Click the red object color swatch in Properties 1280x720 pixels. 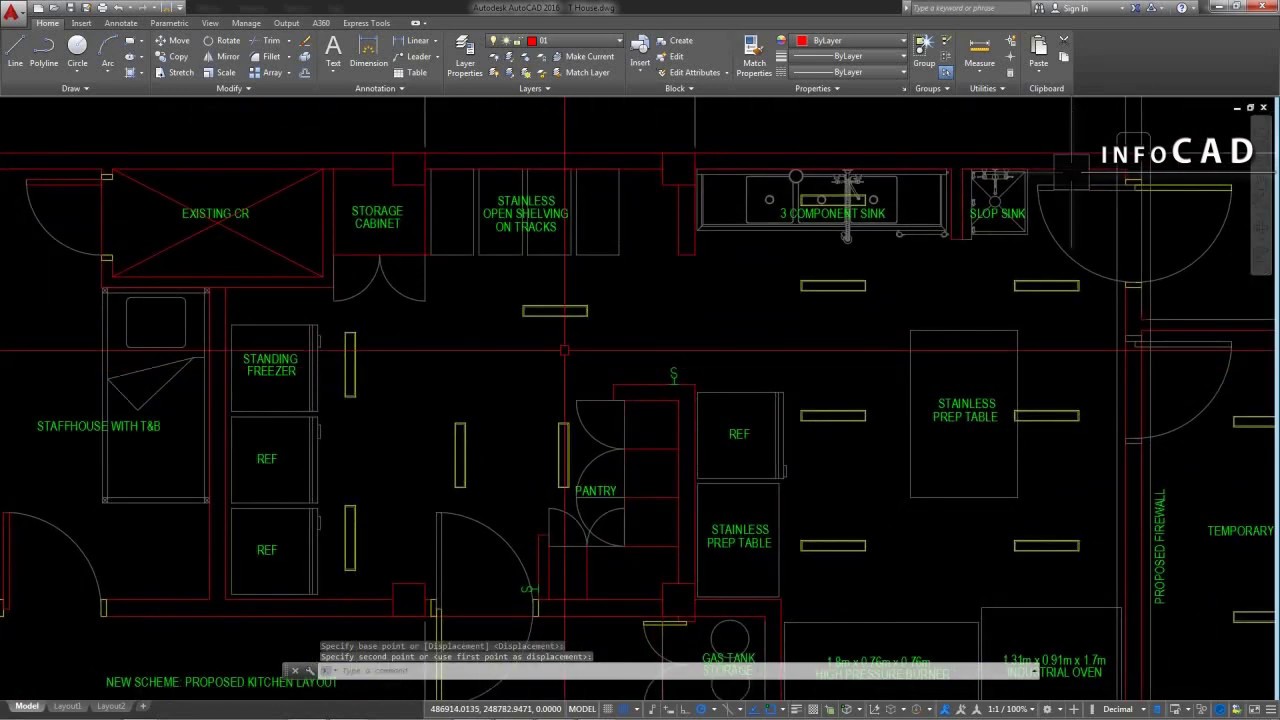point(802,41)
